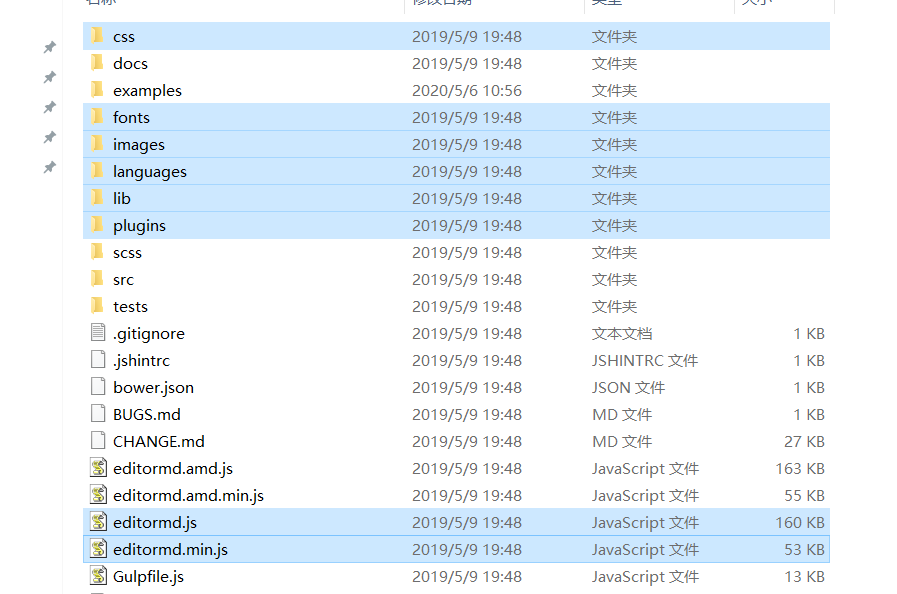Click the .jshintrc file icon

point(98,359)
